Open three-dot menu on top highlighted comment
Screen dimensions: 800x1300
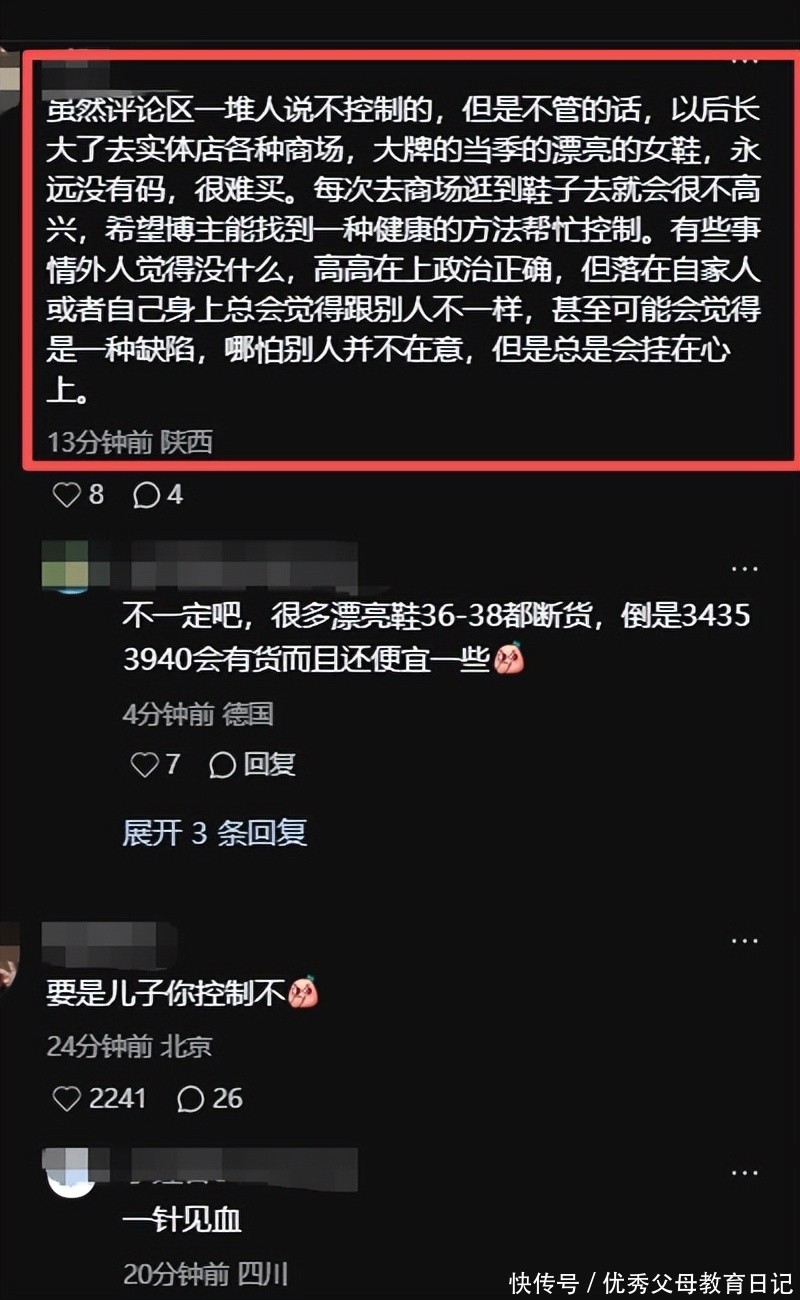tap(744, 62)
